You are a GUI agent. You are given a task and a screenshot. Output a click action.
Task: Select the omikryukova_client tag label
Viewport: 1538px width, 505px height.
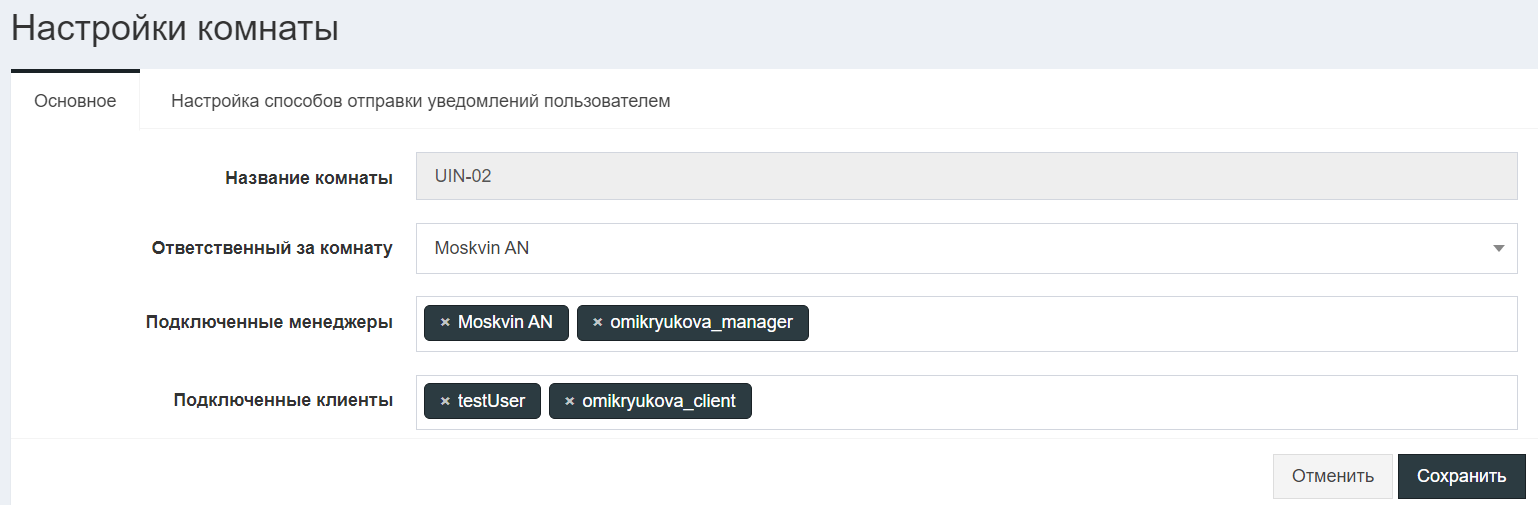[x=659, y=401]
